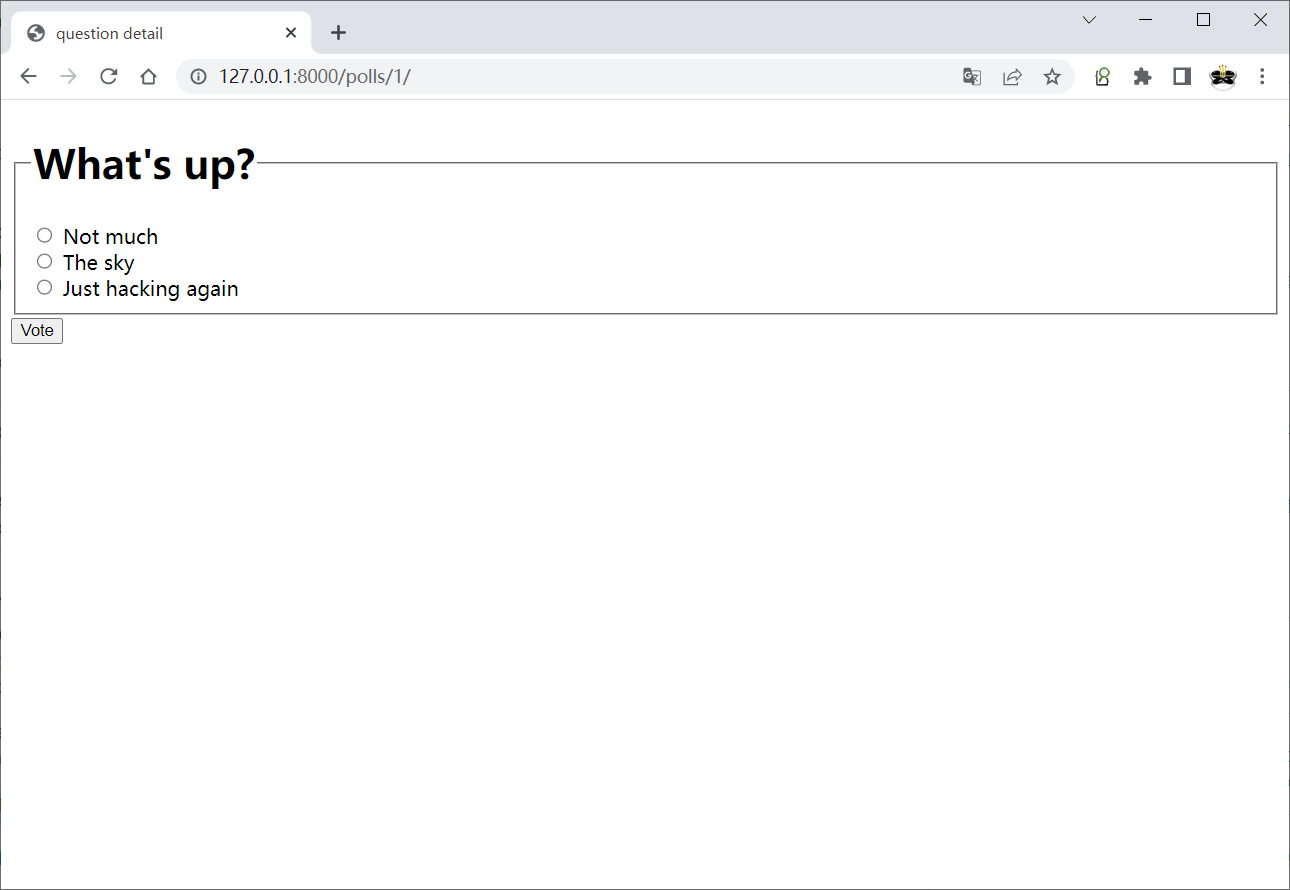Open the browser home page
Viewport: 1290px width, 890px height.
pyautogui.click(x=148, y=77)
